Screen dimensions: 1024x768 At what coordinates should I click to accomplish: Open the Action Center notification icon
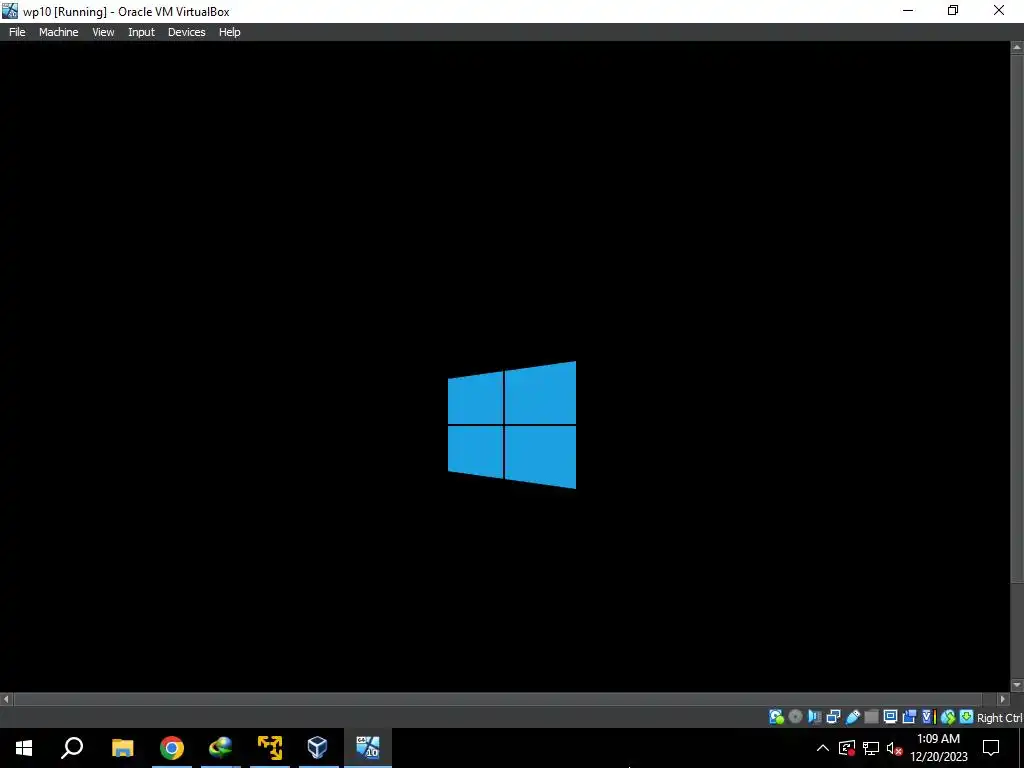pos(991,748)
